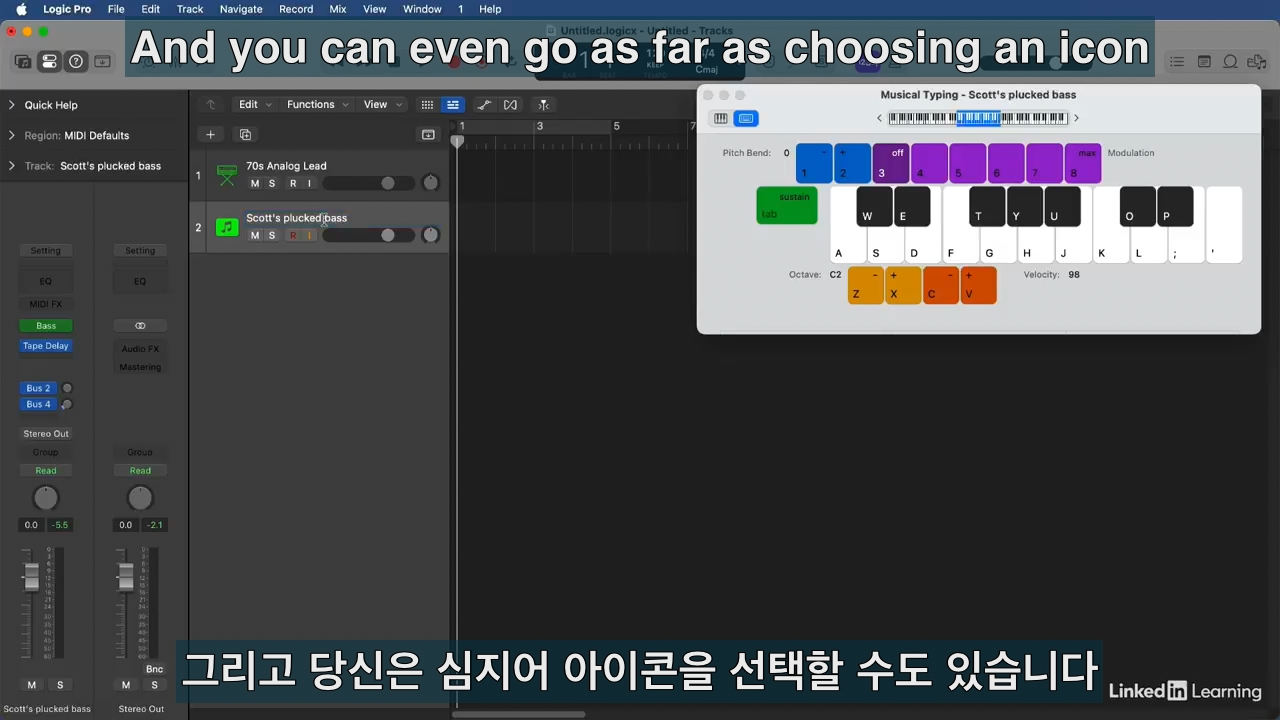The width and height of the screenshot is (1280, 720).
Task: Solo the Scott's plucked bass track header
Action: click(x=272, y=235)
